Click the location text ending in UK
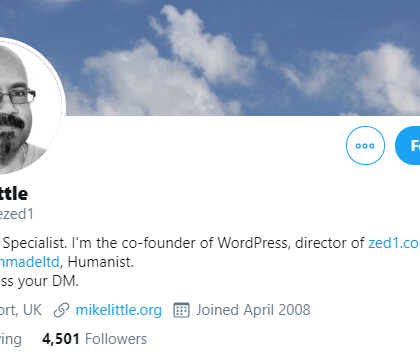The width and height of the screenshot is (420, 360). 21,310
